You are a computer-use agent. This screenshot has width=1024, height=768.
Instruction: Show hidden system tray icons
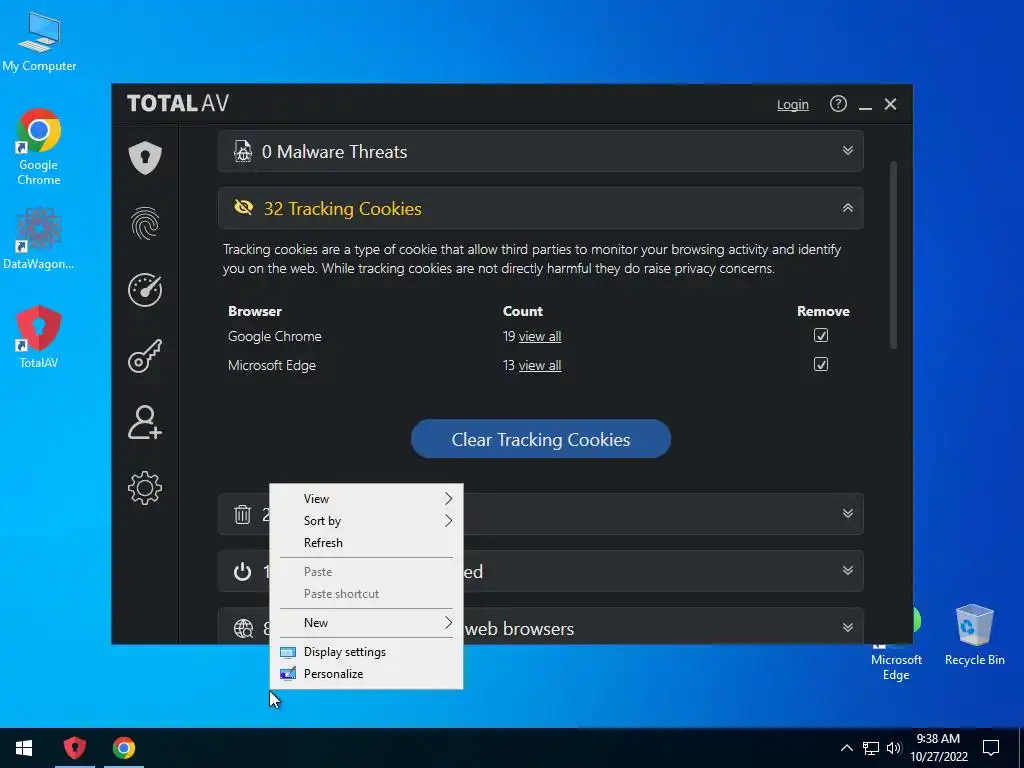pyautogui.click(x=846, y=748)
